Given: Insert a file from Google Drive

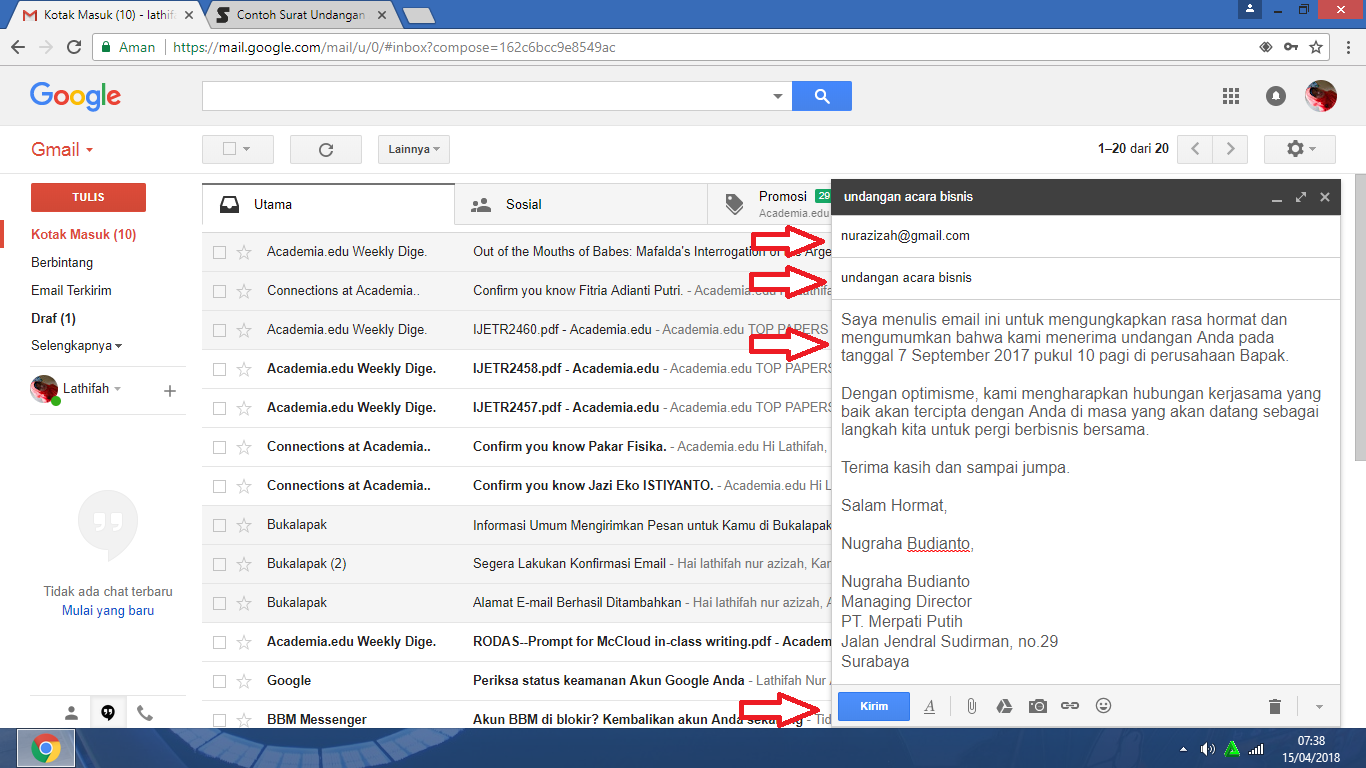Looking at the screenshot, I should point(1004,706).
